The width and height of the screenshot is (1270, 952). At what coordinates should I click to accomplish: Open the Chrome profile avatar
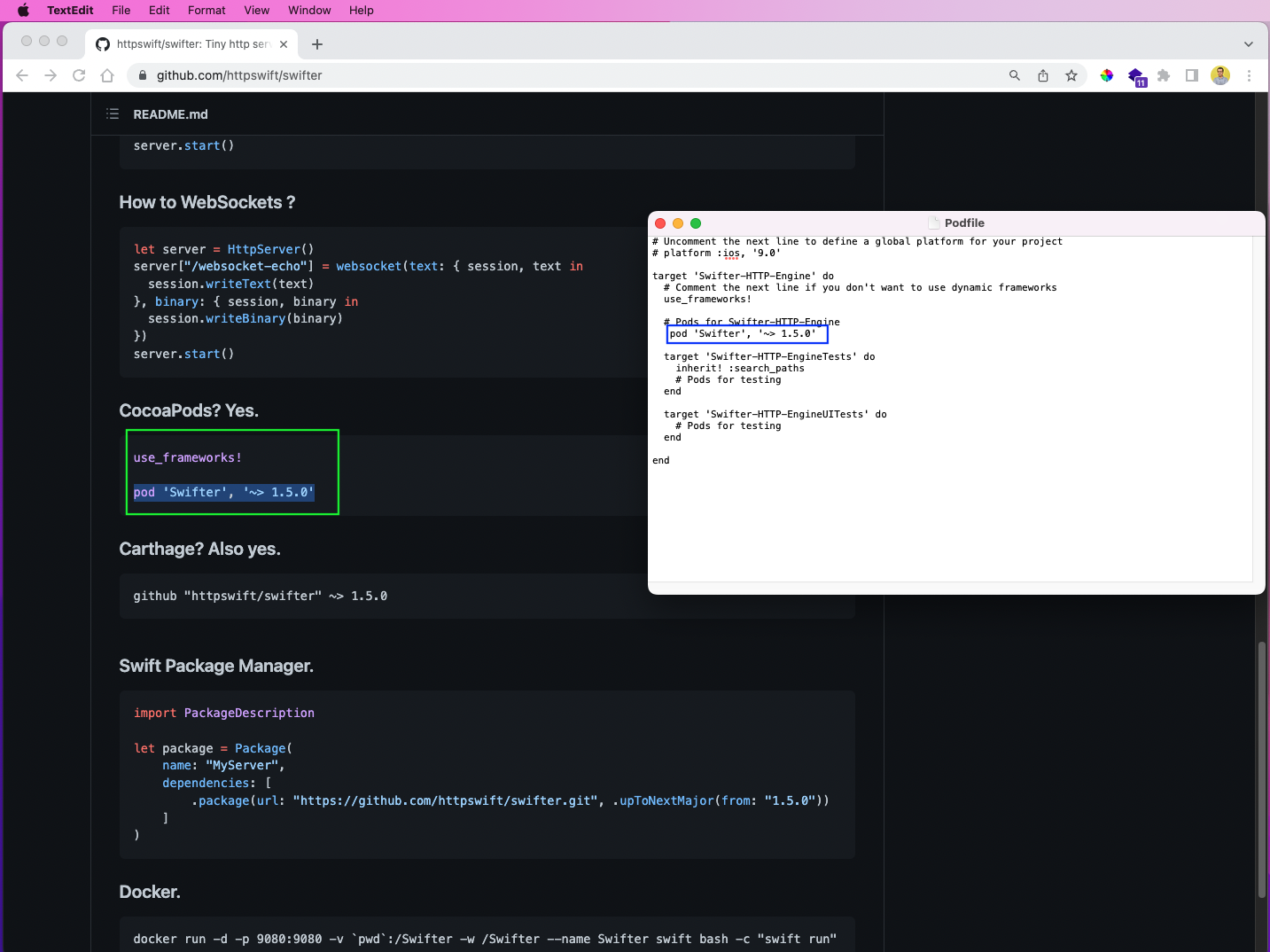[x=1220, y=75]
